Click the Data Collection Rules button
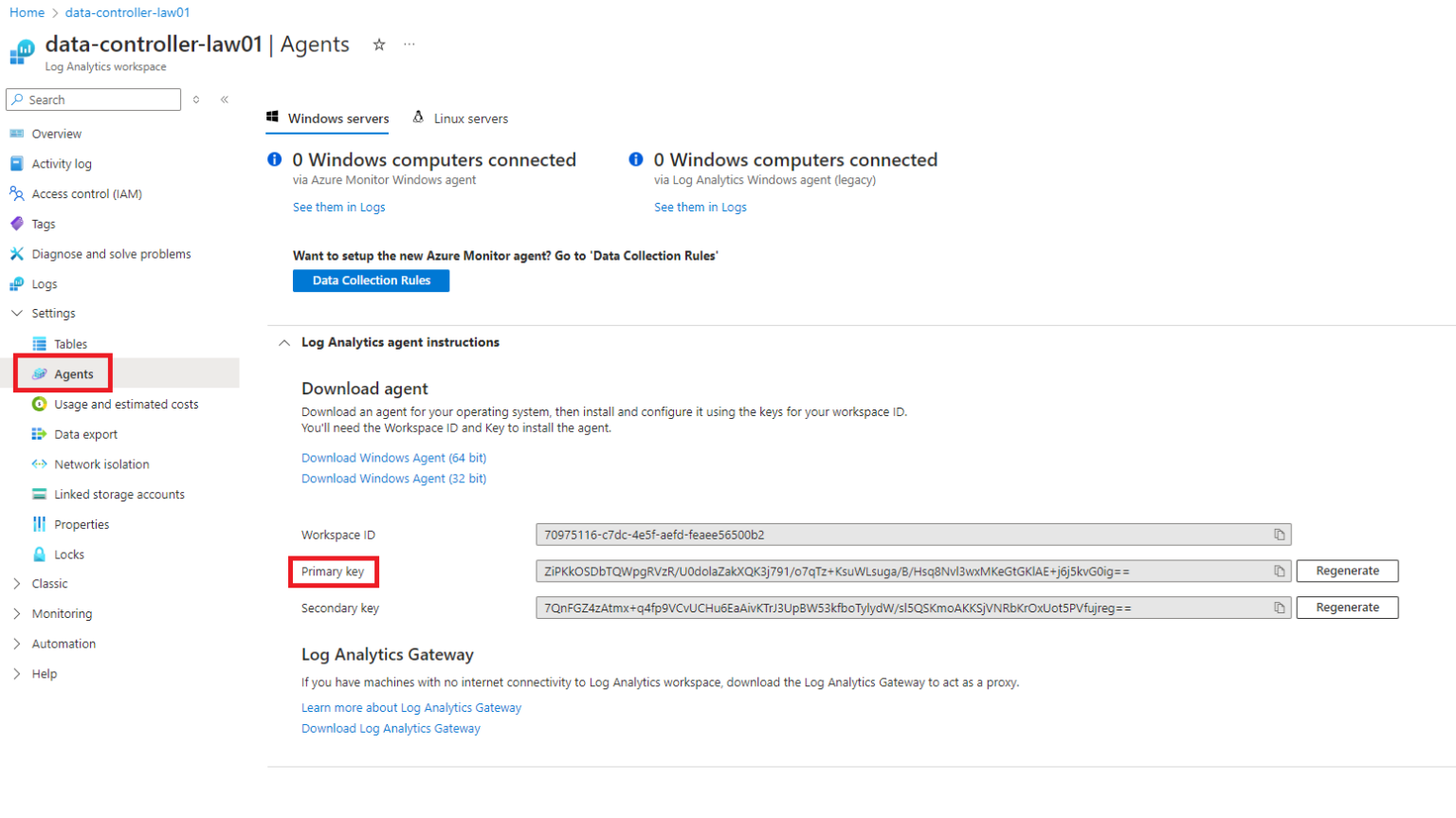The image size is (1456, 818). click(x=371, y=281)
